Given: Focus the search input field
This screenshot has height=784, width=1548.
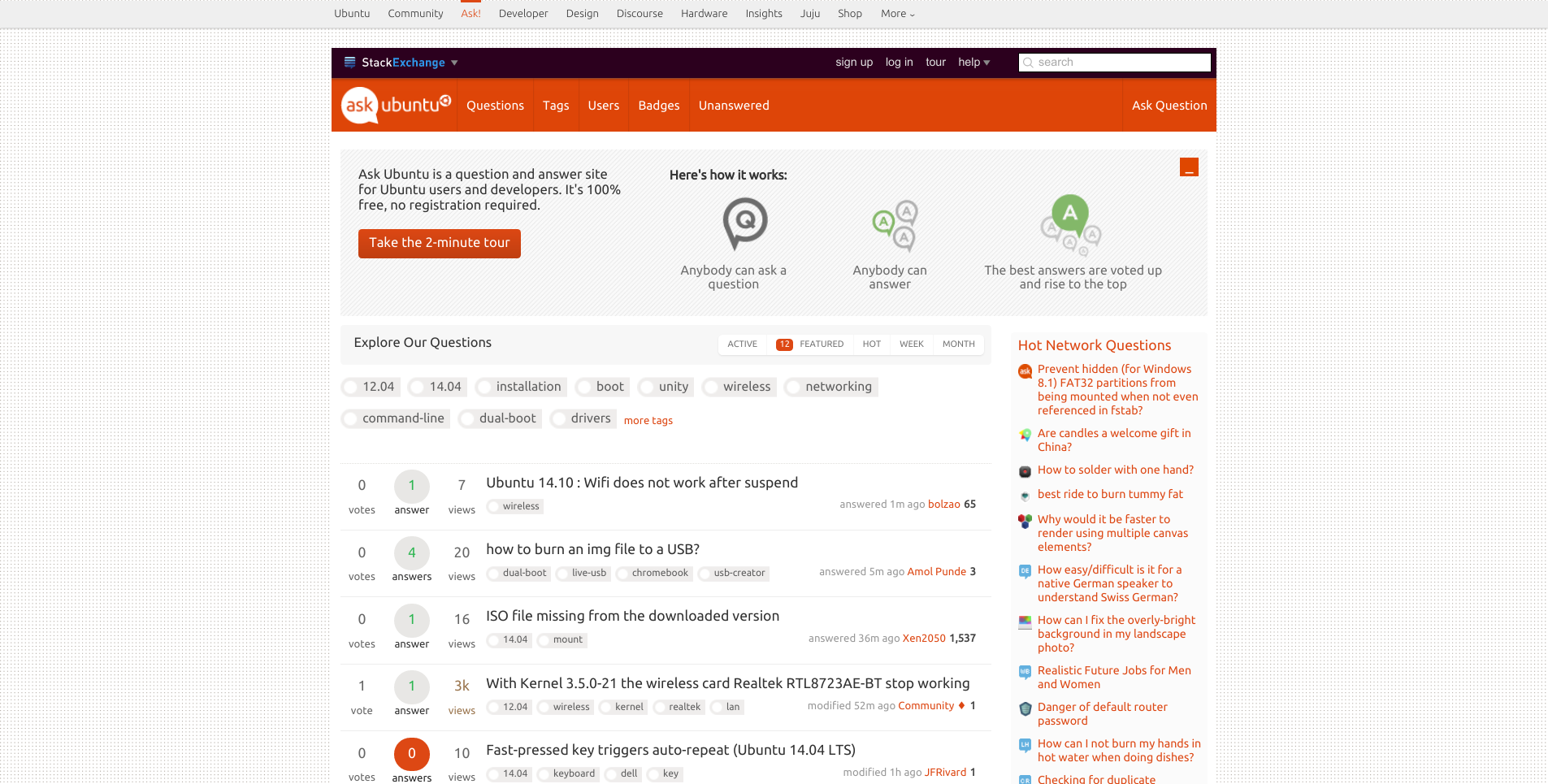Looking at the screenshot, I should (x=1115, y=63).
